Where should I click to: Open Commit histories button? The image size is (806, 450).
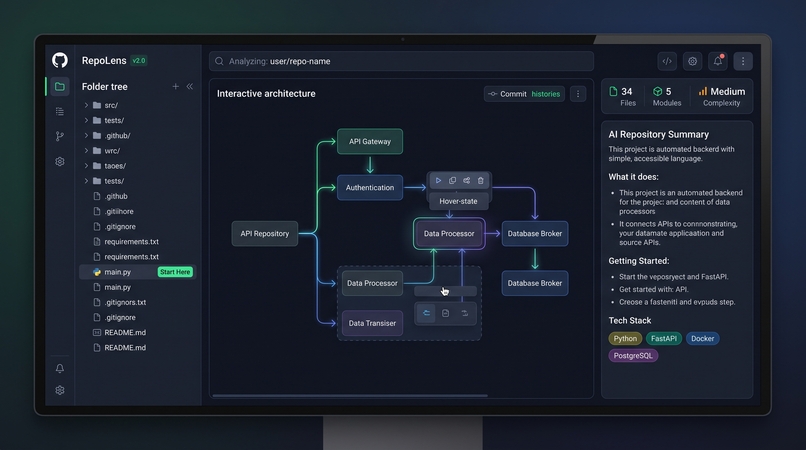coord(524,94)
